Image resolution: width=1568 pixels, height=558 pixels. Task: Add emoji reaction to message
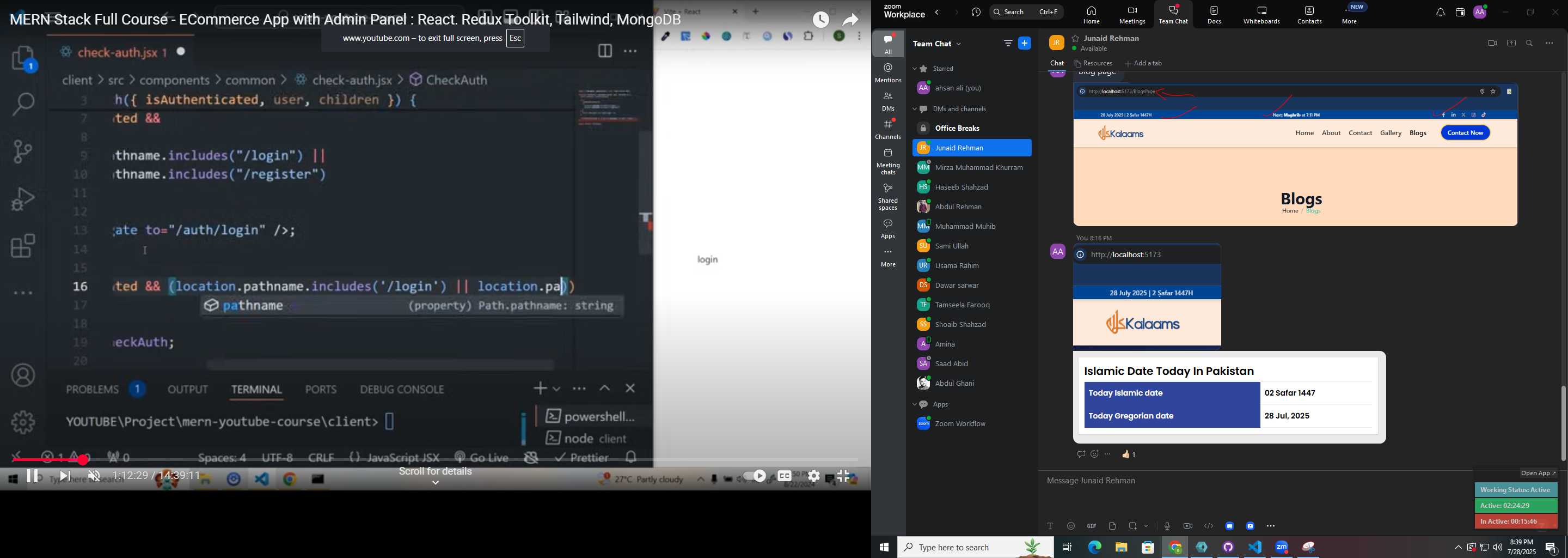(x=1094, y=454)
